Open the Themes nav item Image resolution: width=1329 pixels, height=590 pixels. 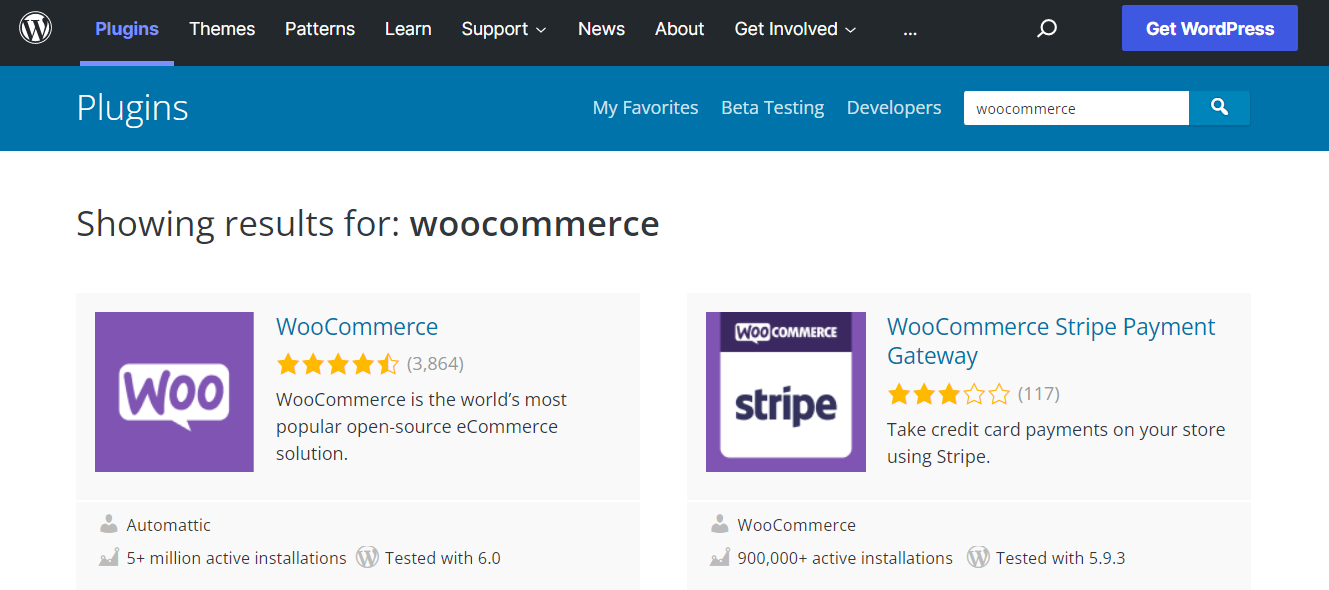[x=222, y=29]
